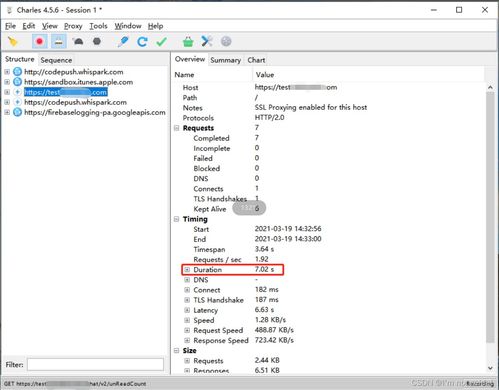
Task: Click the Filter input field
Action: point(95,364)
